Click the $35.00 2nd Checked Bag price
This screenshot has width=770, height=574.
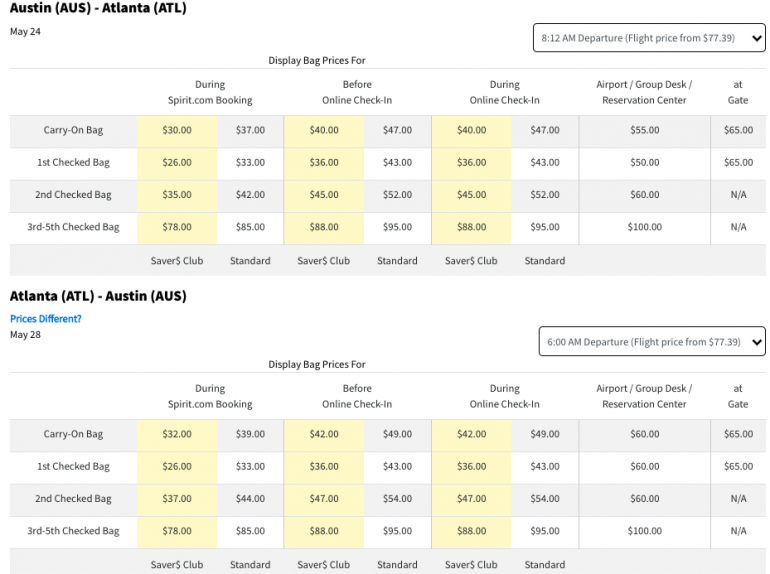(177, 195)
